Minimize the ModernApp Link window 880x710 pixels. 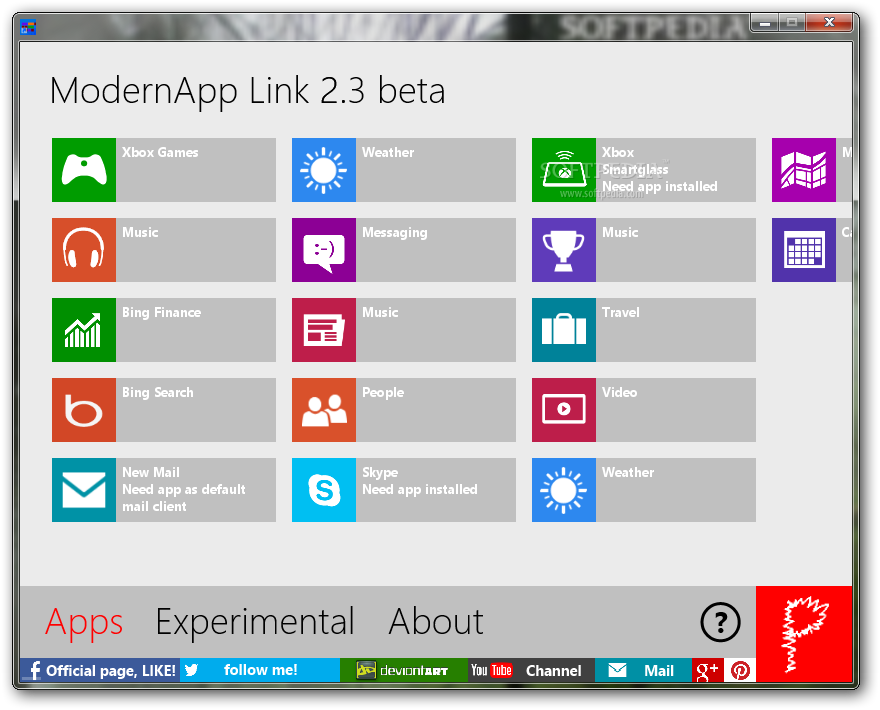coord(764,23)
